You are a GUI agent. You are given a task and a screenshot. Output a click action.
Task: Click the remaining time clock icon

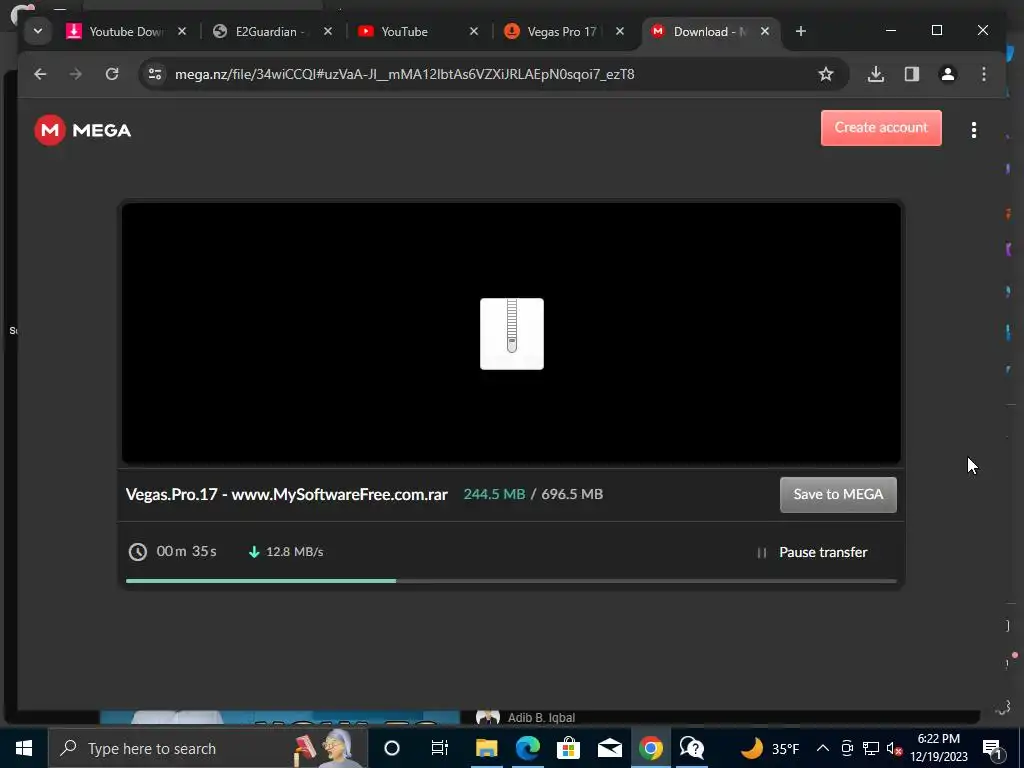click(137, 552)
